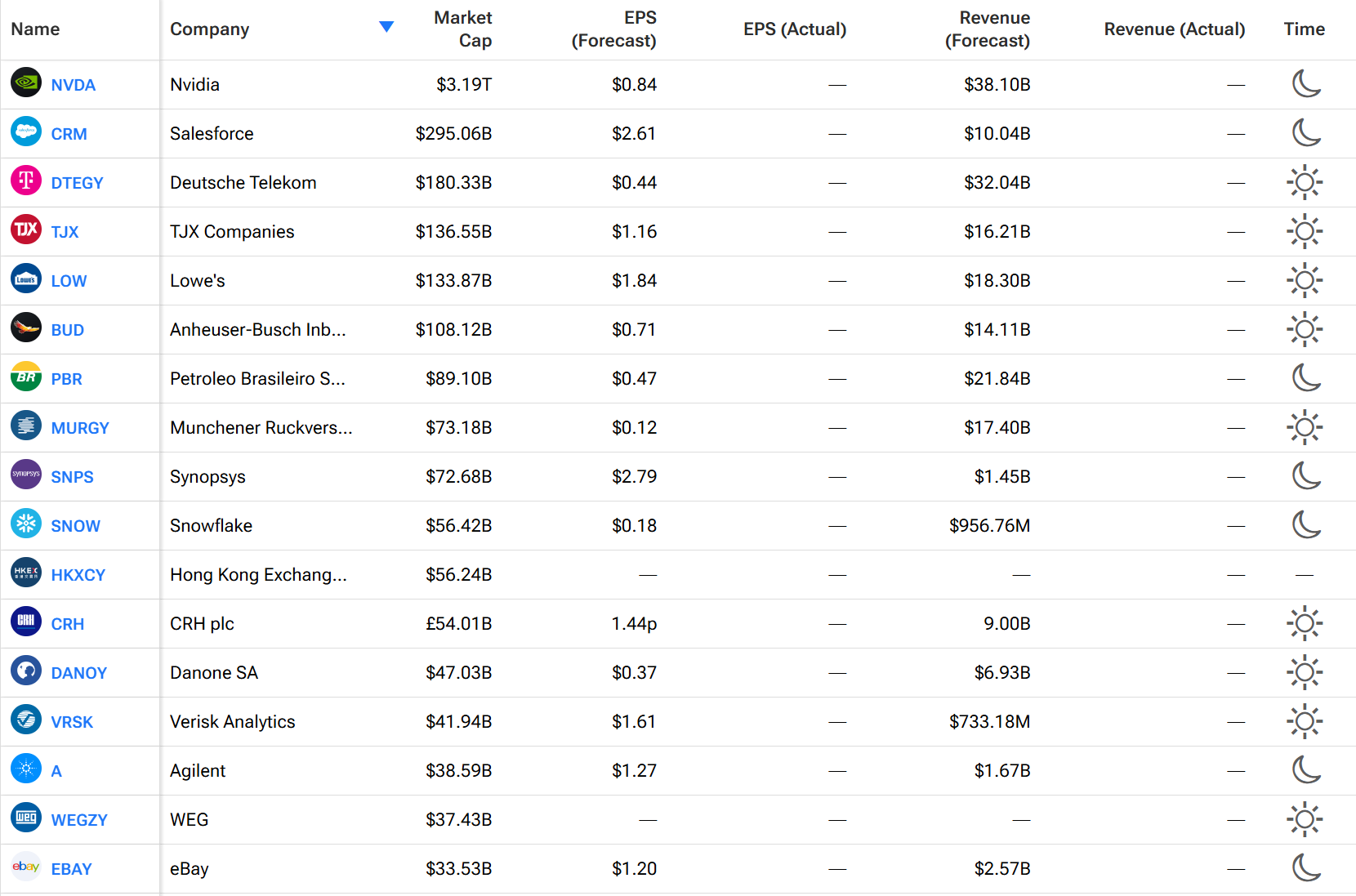Image resolution: width=1356 pixels, height=896 pixels.
Task: Open the NVDA ticker link
Action: [74, 85]
